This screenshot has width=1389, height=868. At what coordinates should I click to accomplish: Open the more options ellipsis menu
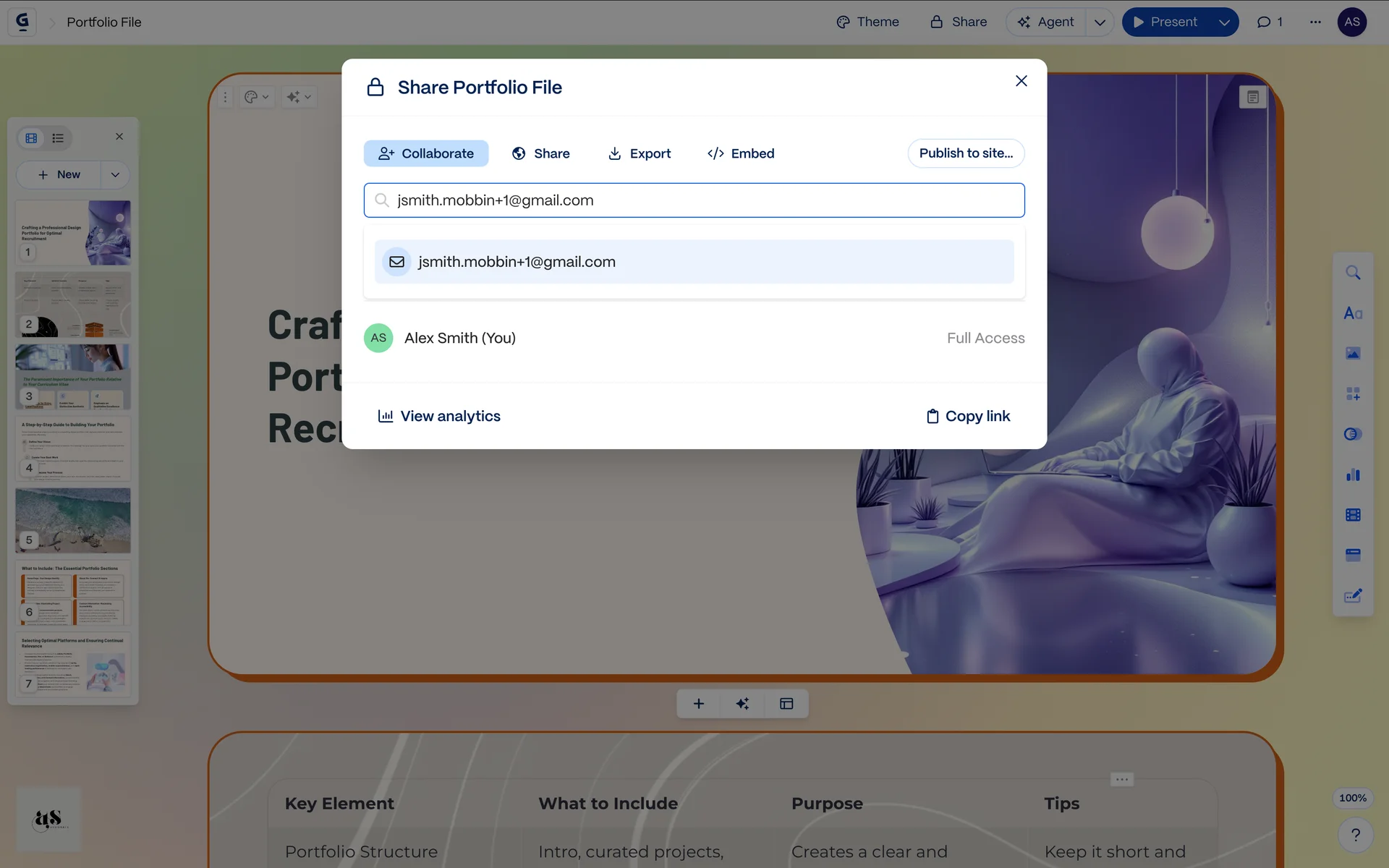1315,22
